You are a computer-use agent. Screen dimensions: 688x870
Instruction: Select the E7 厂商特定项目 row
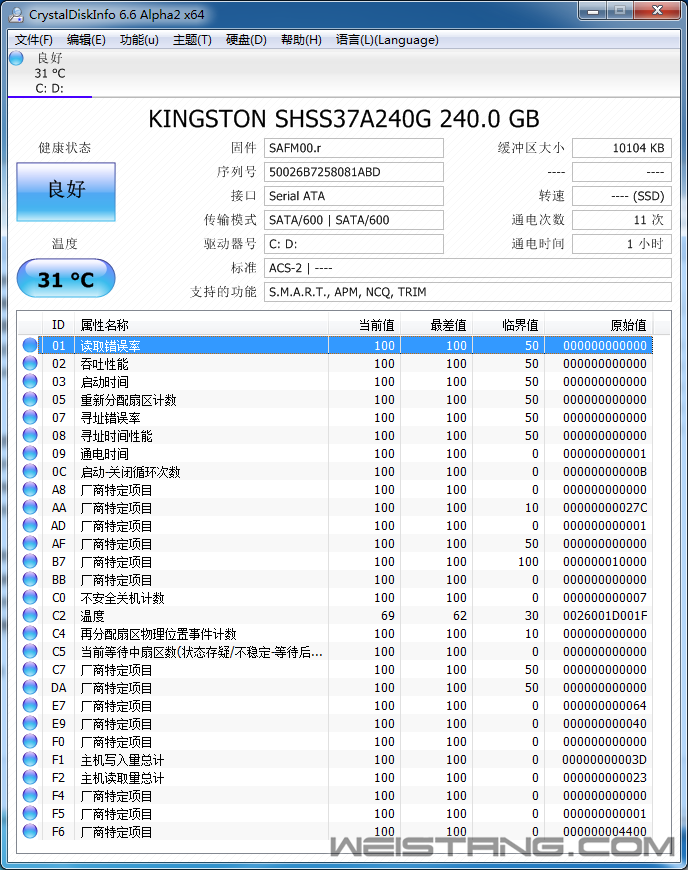(x=335, y=706)
